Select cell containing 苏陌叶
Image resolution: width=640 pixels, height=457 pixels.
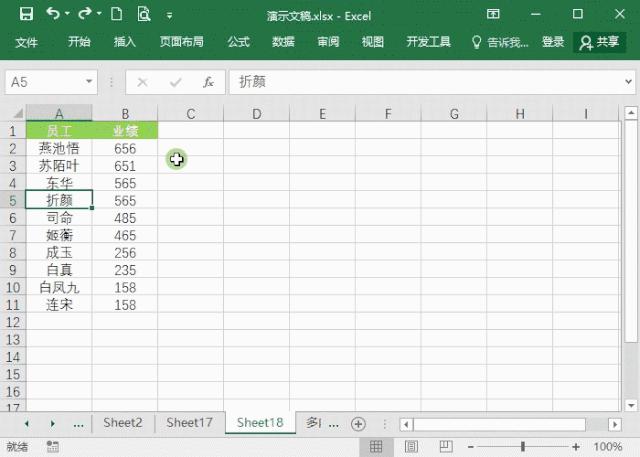pyautogui.click(x=59, y=166)
